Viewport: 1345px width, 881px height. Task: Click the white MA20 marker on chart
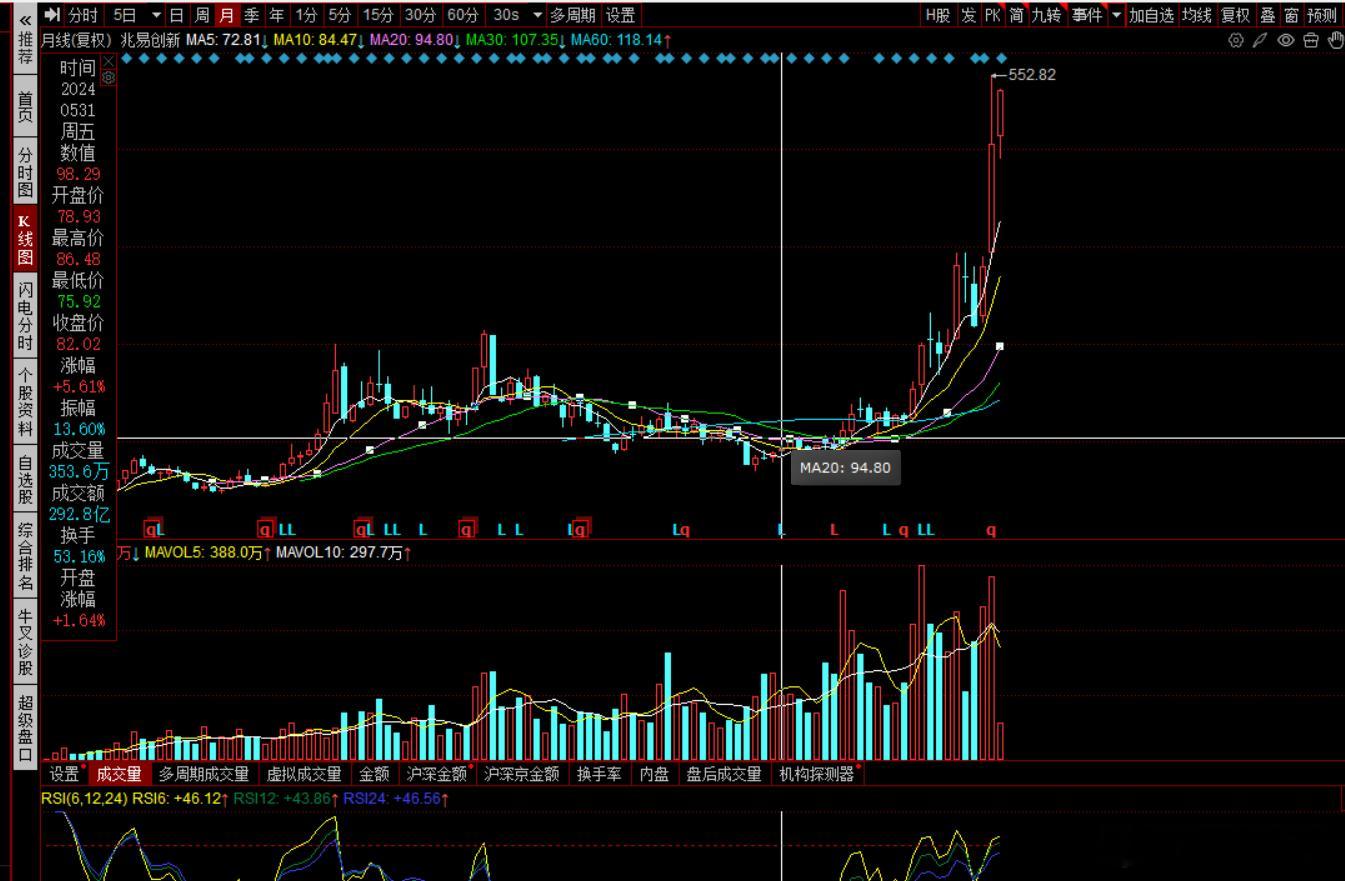(999, 346)
